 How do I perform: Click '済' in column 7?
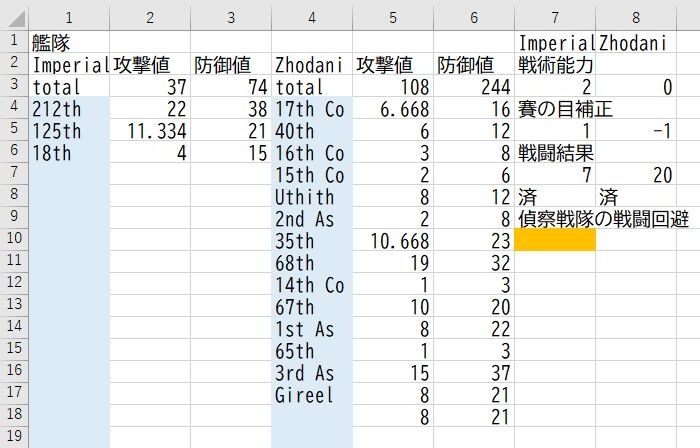555,195
